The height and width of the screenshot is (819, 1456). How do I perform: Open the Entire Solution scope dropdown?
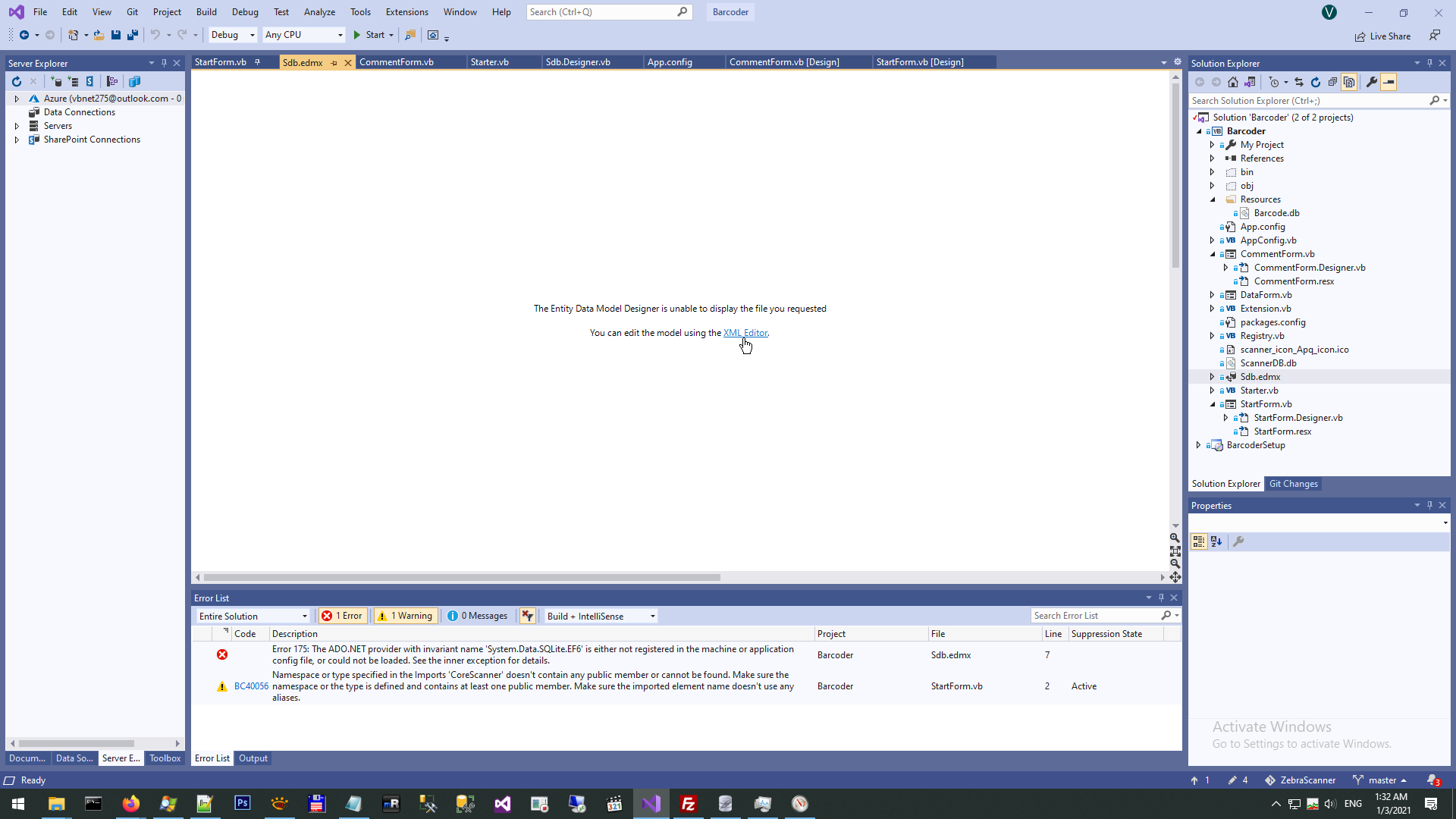pos(253,616)
